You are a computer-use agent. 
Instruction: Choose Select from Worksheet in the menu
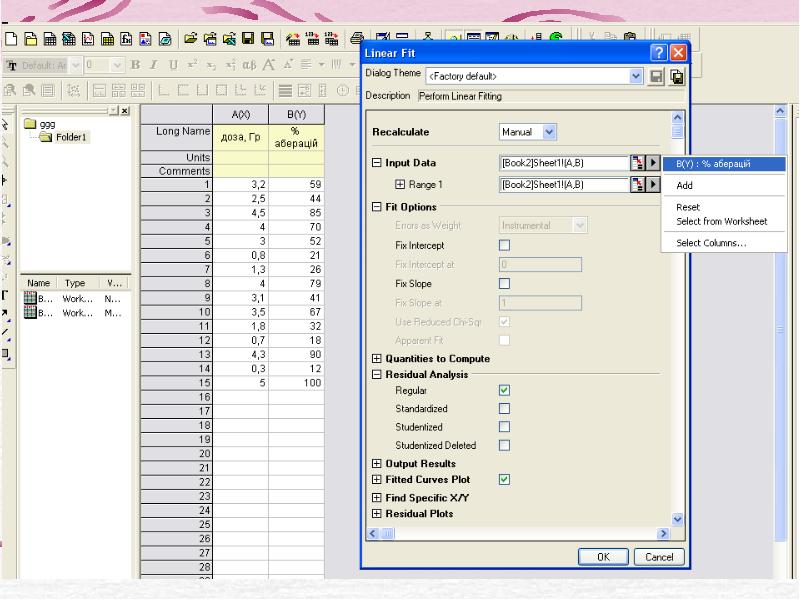721,221
